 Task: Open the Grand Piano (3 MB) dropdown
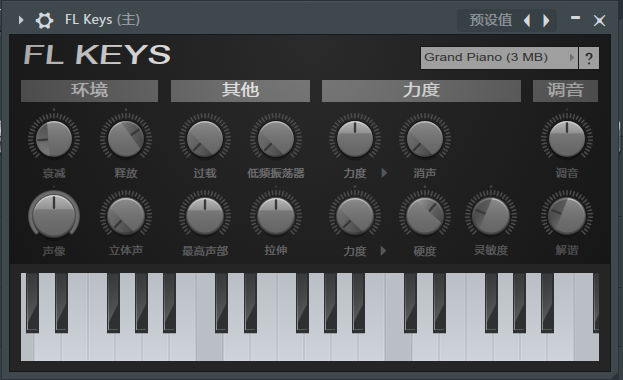499,58
